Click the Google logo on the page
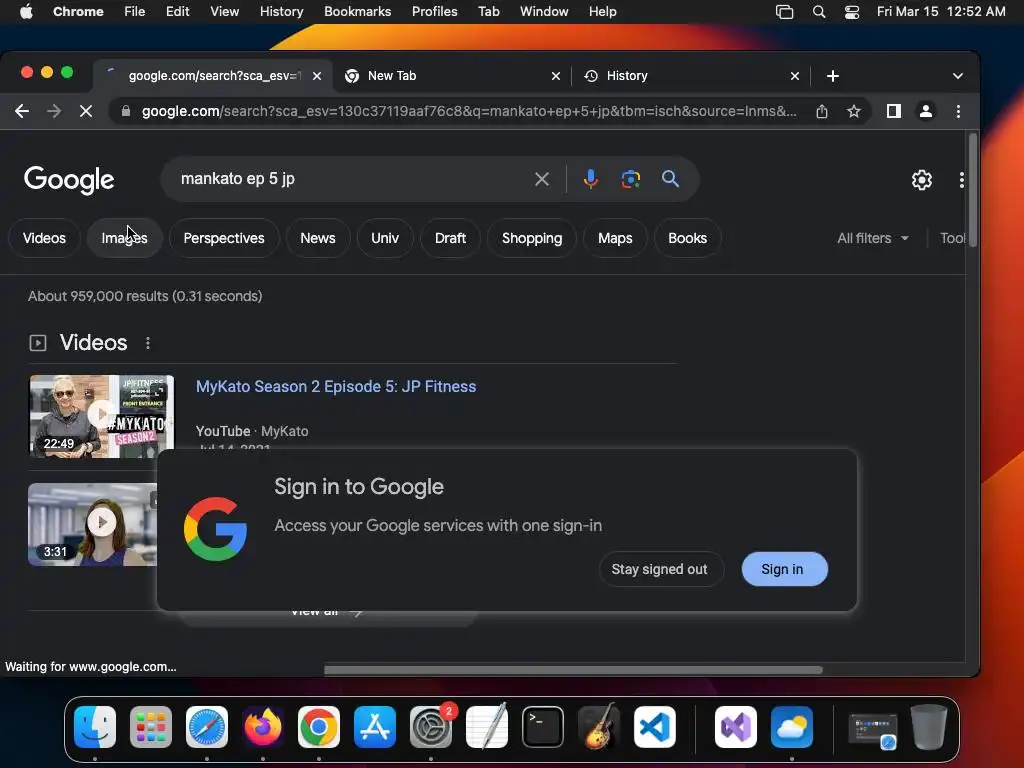 [x=69, y=180]
